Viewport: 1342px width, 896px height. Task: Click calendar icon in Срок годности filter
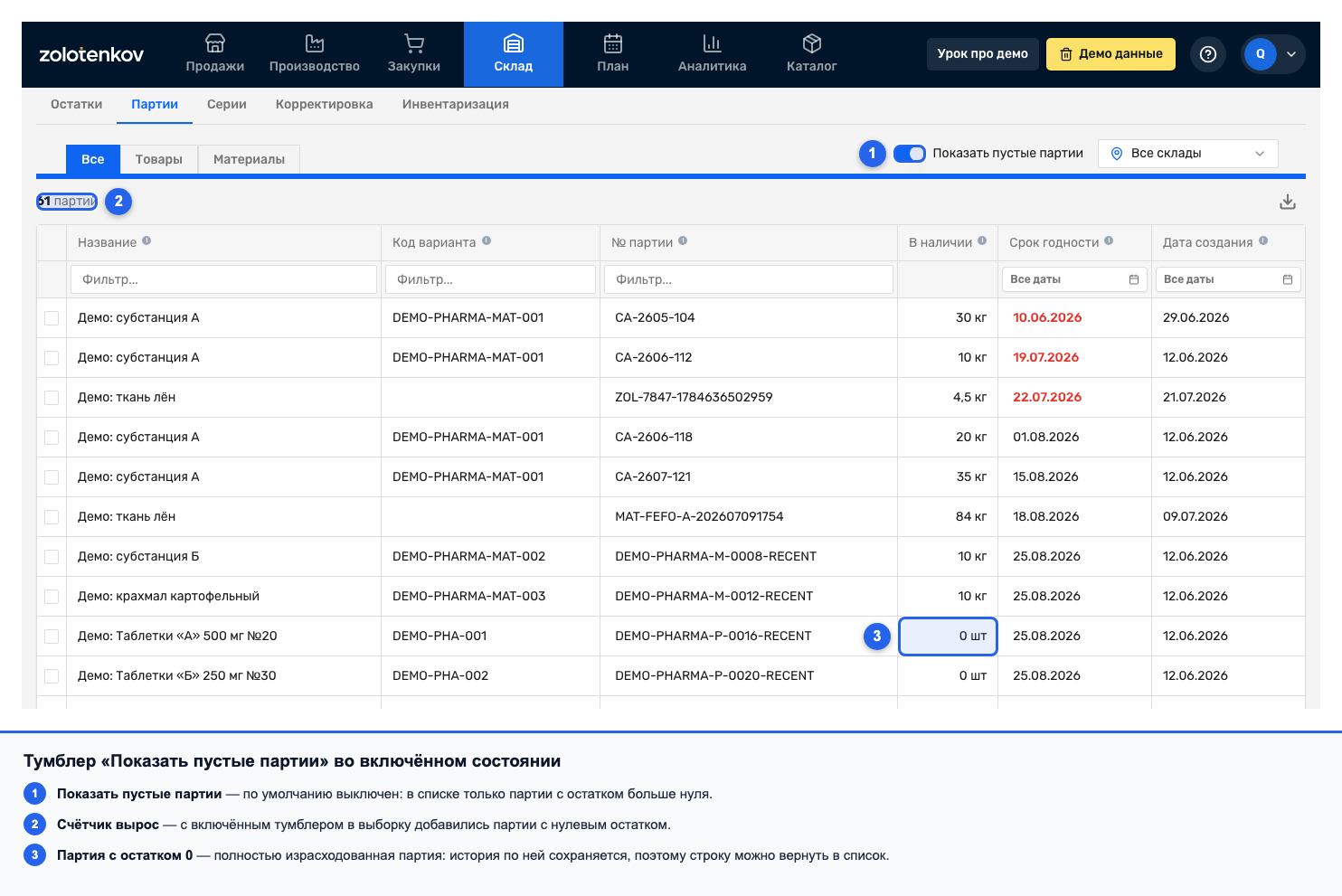click(x=1134, y=279)
